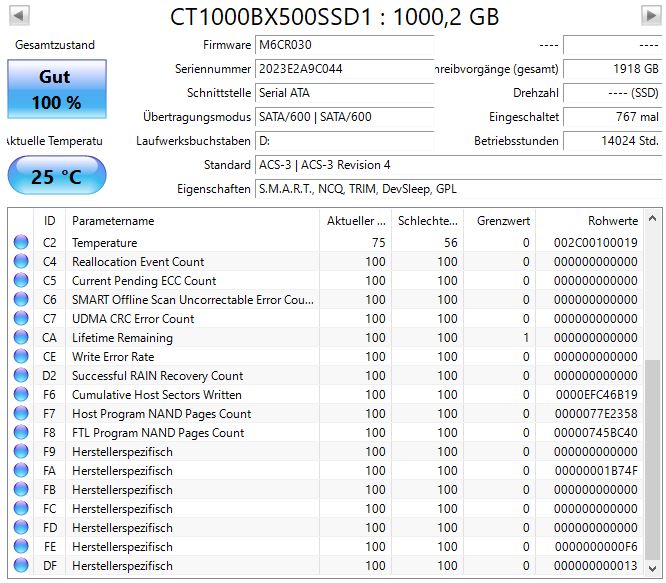The height and width of the screenshot is (583, 666).
Task: Click raw value 000000000013
Action: tap(595, 566)
